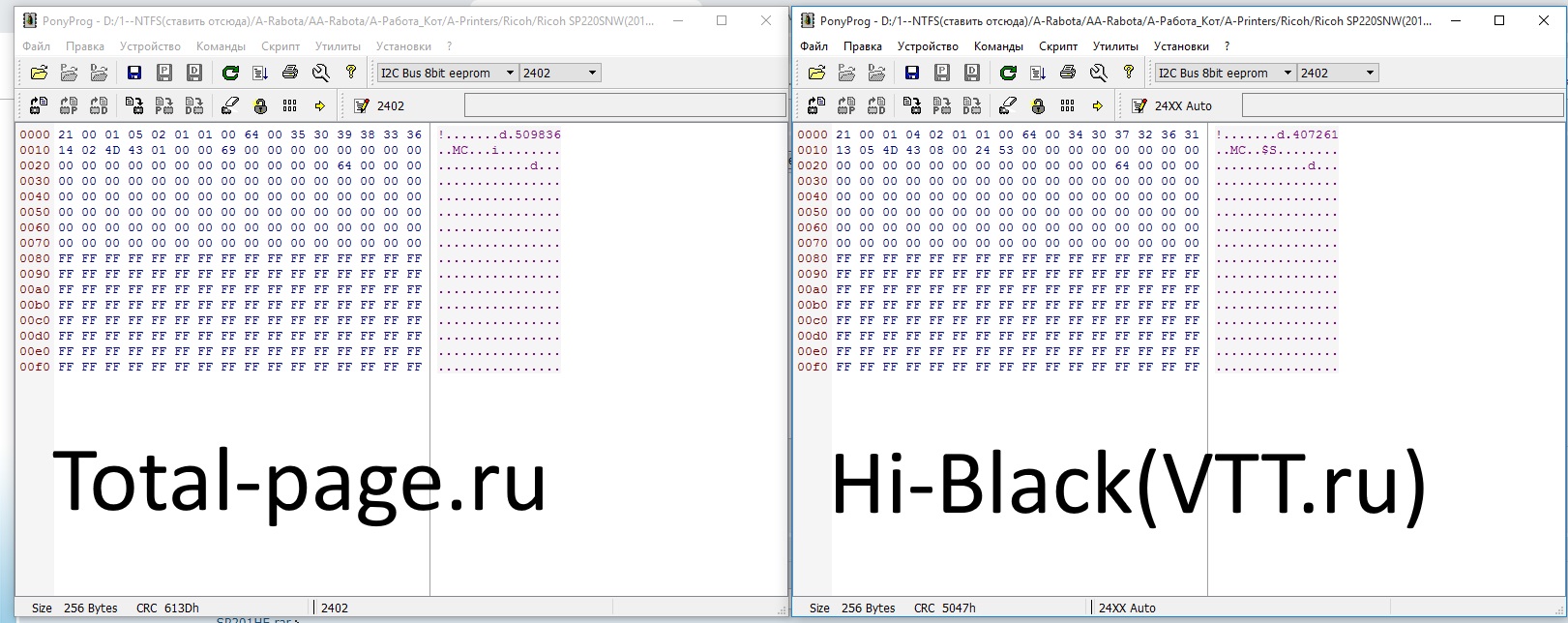This screenshot has height=623, width=1568.
Task: Click the Edit note icon beside 24XX Auto
Action: click(1139, 105)
